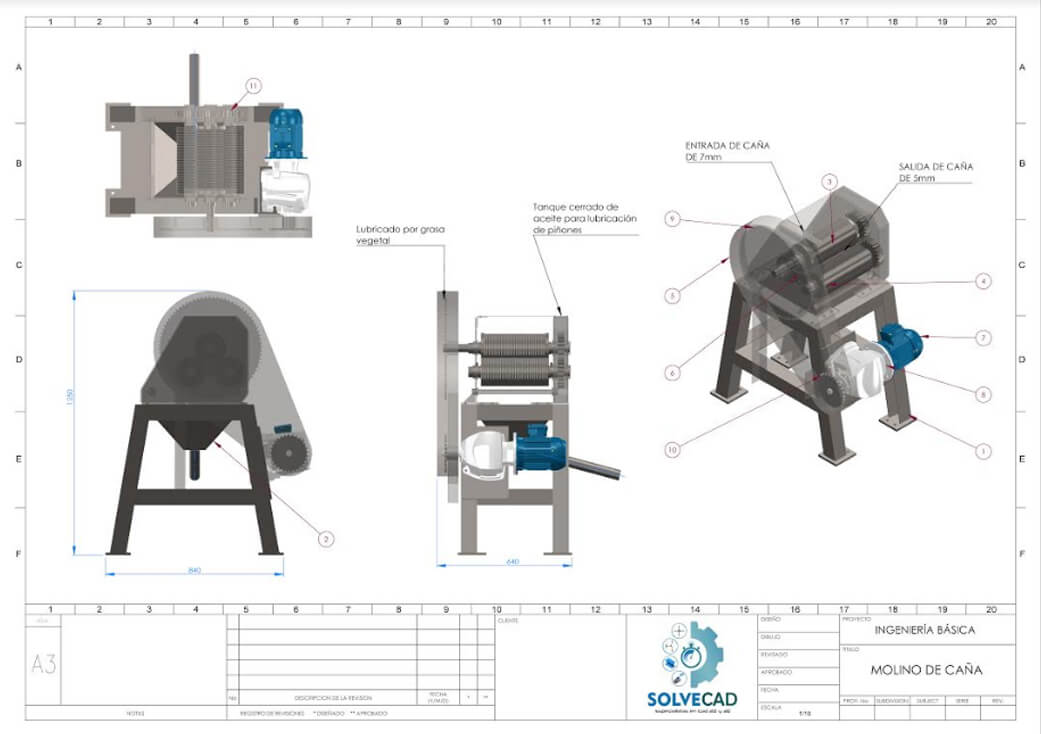Click the blue motor in the top view
1041x734 pixels.
pyautogui.click(x=286, y=133)
